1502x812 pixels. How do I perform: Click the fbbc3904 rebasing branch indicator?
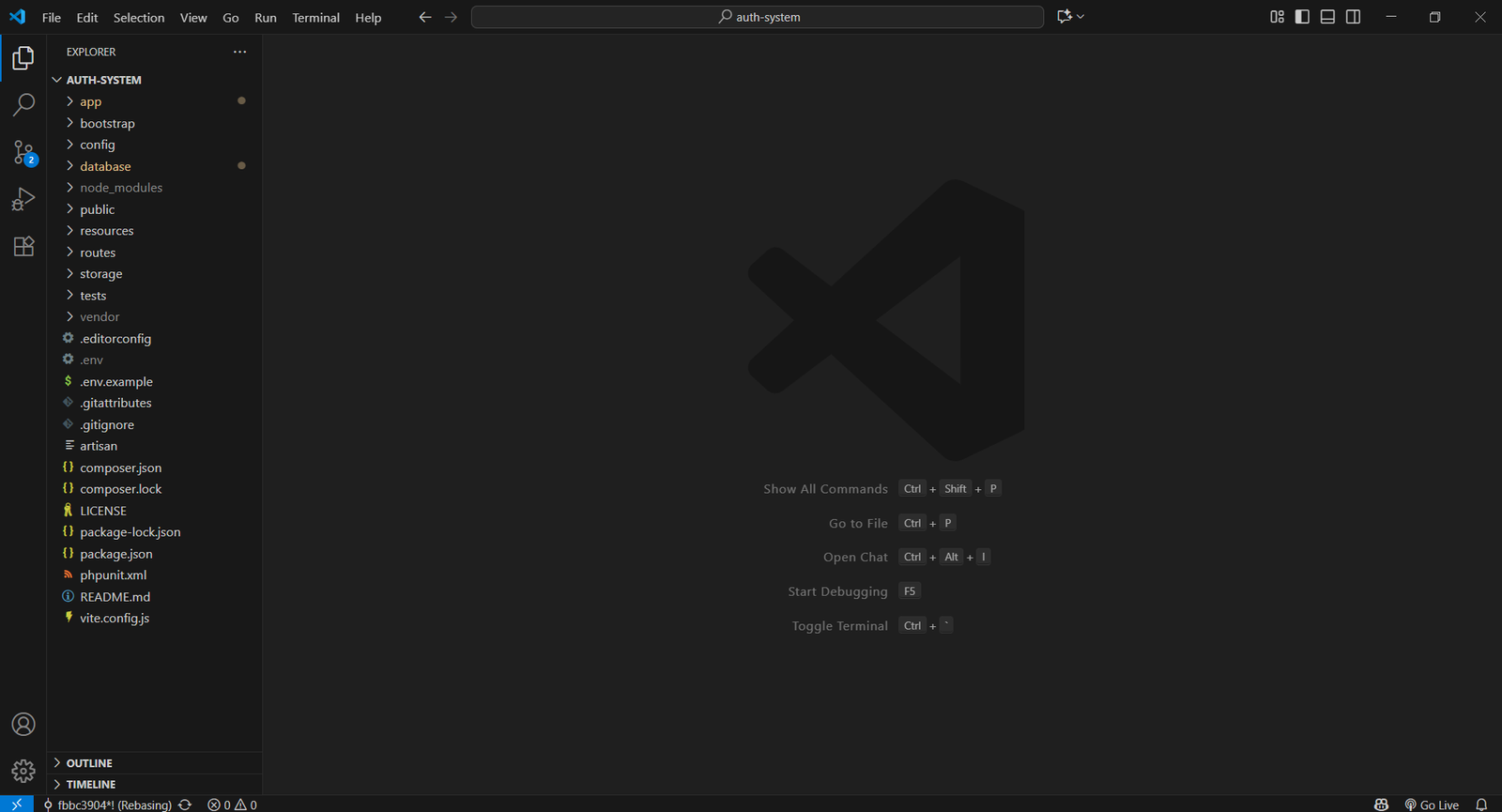pyautogui.click(x=108, y=804)
